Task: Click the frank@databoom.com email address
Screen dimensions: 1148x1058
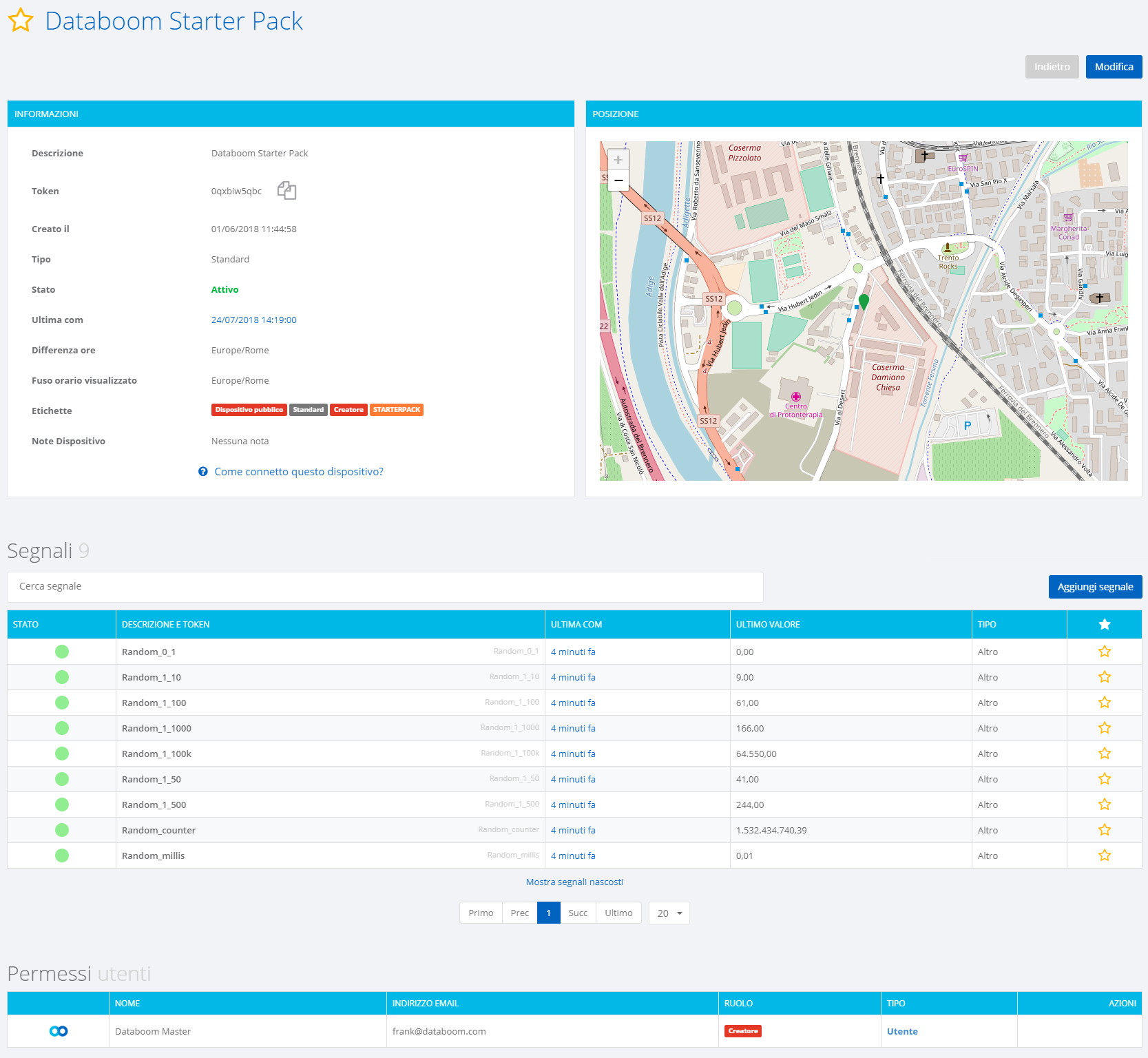Action: point(439,1032)
